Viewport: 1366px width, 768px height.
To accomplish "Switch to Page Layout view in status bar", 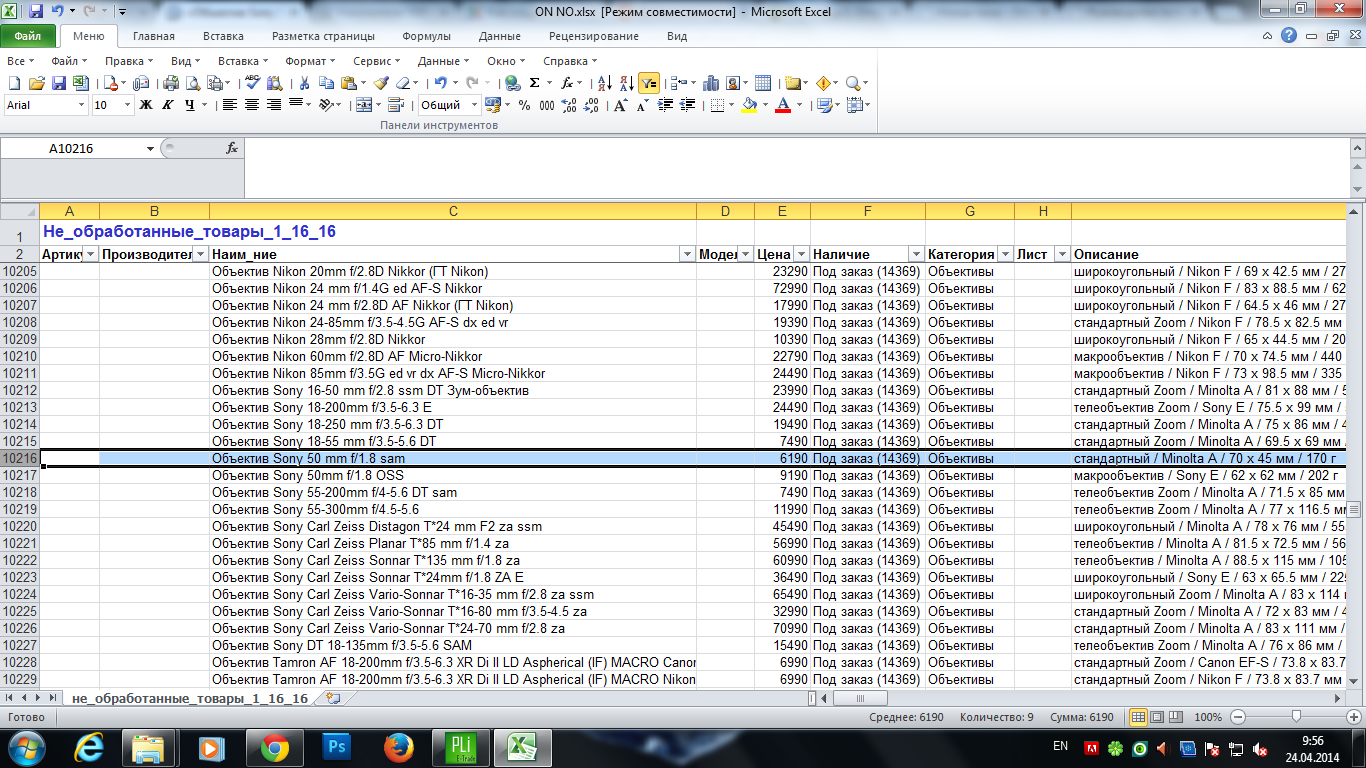I will (x=1158, y=717).
